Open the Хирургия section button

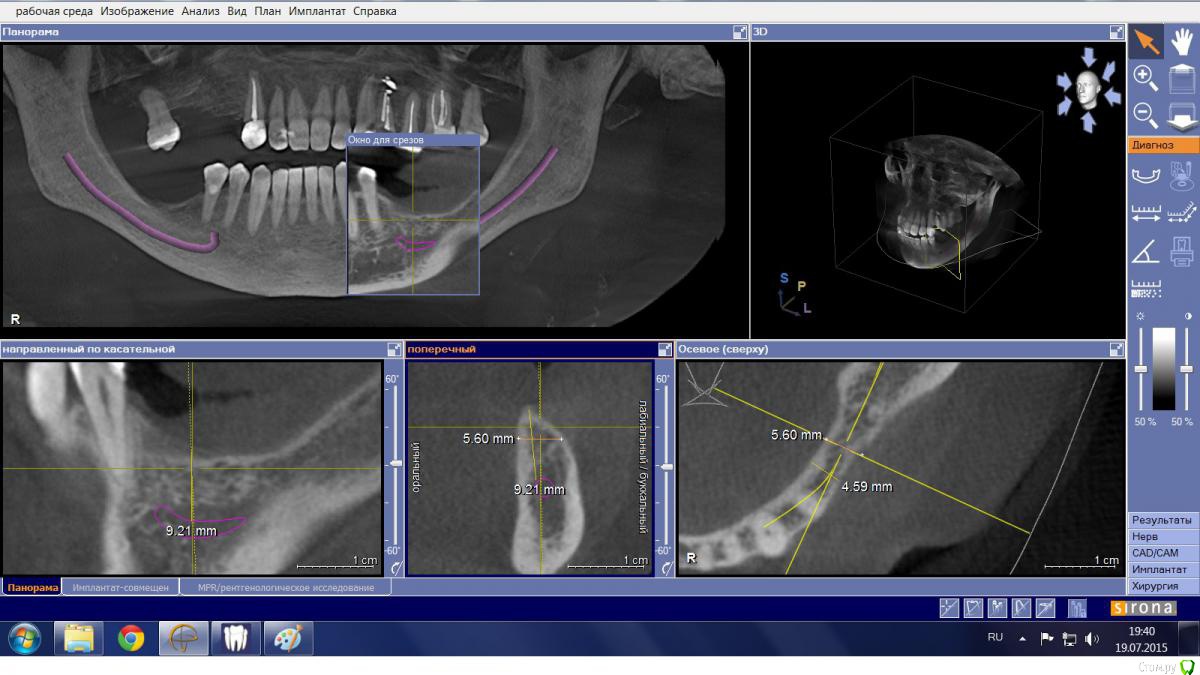click(1162, 586)
